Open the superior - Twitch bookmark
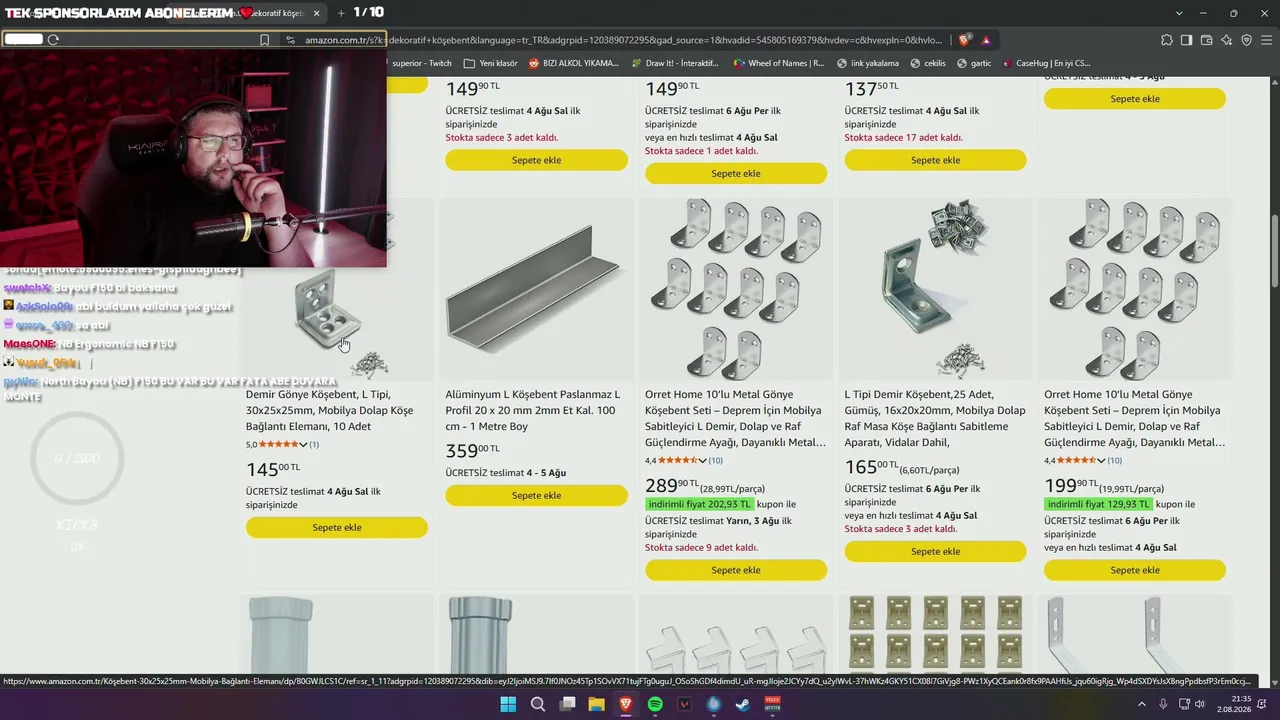 click(422, 63)
